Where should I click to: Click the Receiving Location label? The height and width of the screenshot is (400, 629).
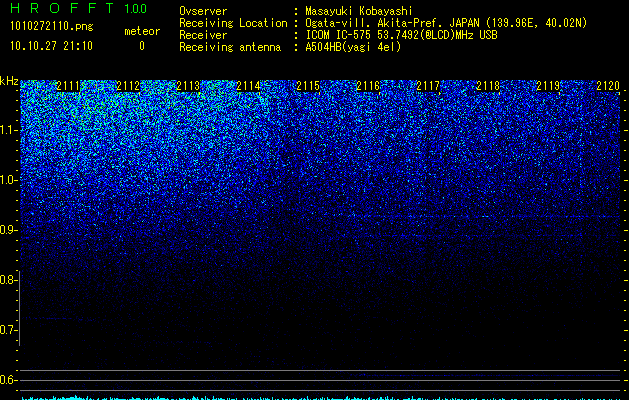[x=233, y=23]
